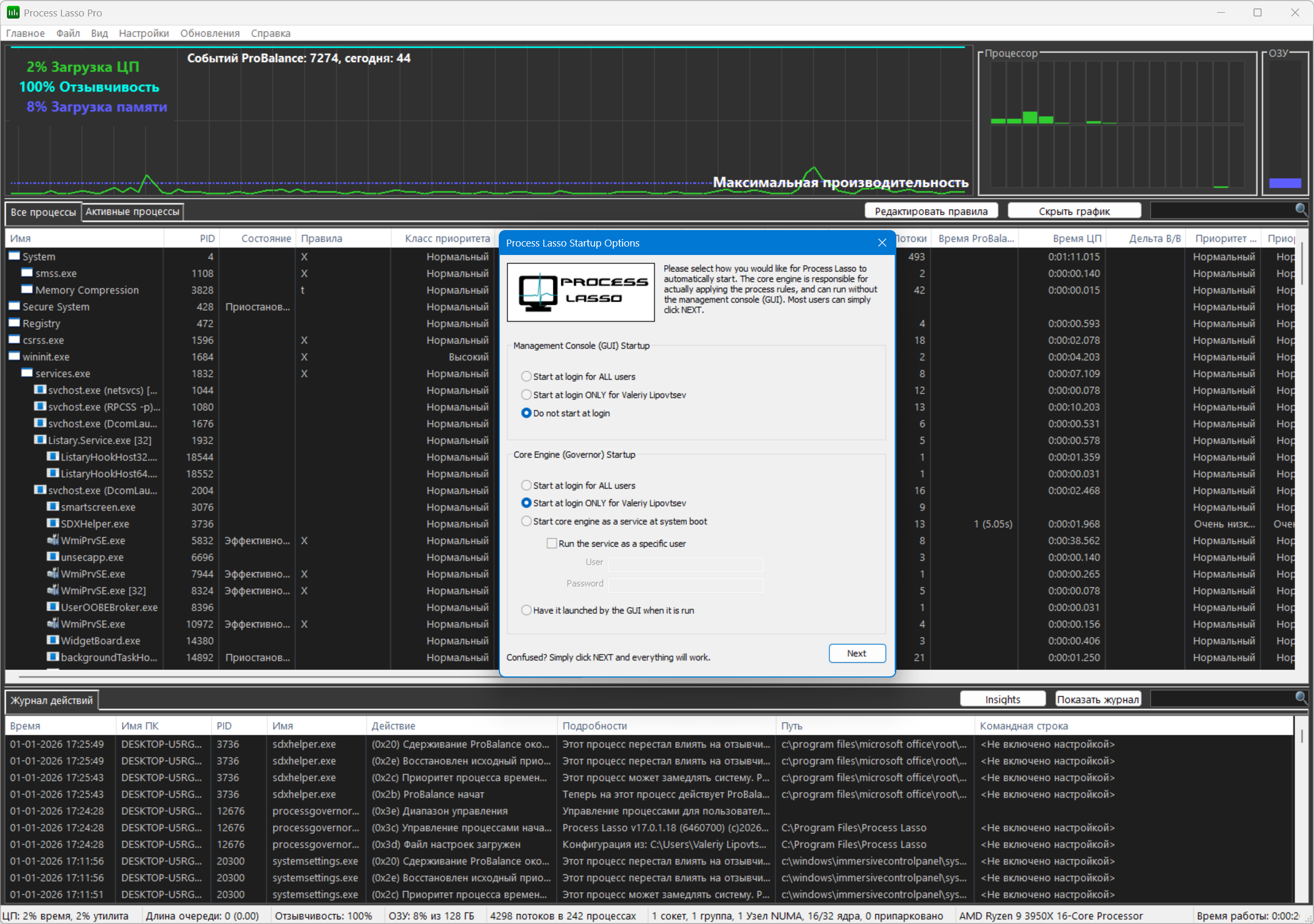The height and width of the screenshot is (924, 1314).
Task: Click Редактировать правила button
Action: pyautogui.click(x=931, y=210)
